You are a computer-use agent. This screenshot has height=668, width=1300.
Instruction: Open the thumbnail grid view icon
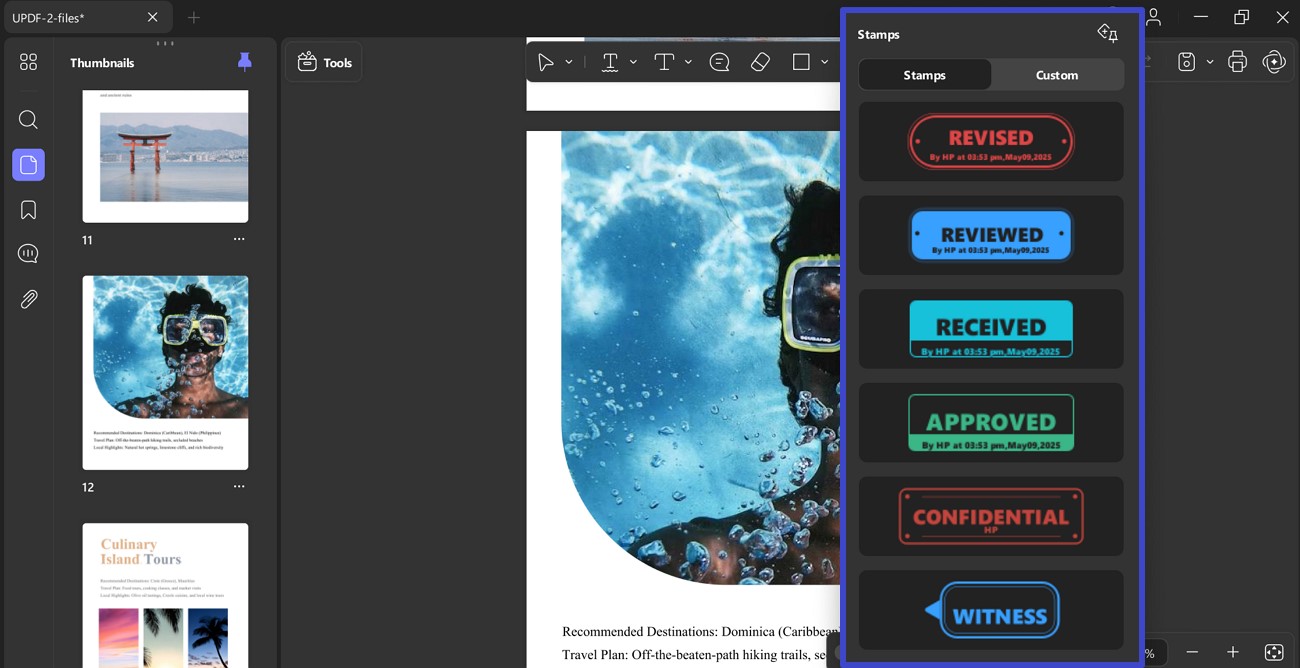point(28,62)
